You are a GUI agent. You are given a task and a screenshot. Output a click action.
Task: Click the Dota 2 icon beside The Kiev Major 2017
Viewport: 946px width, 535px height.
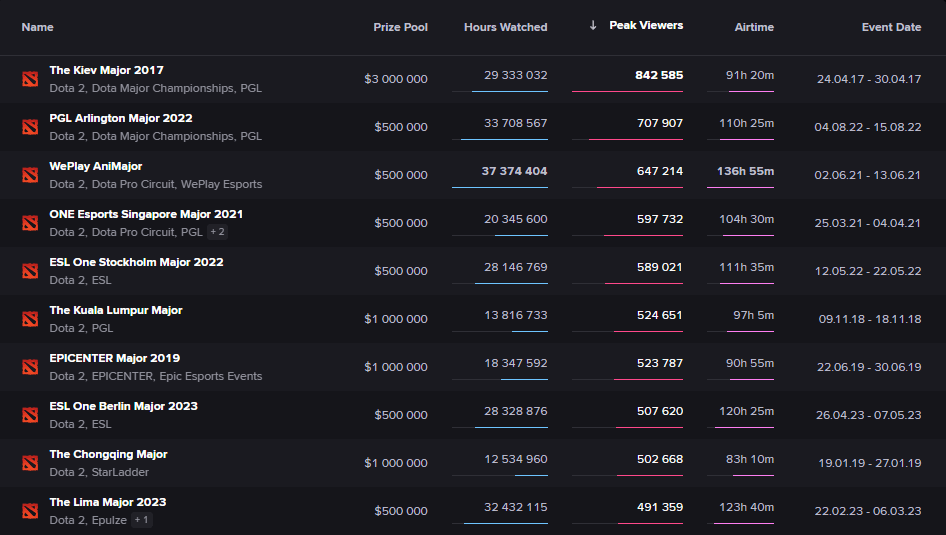30,79
